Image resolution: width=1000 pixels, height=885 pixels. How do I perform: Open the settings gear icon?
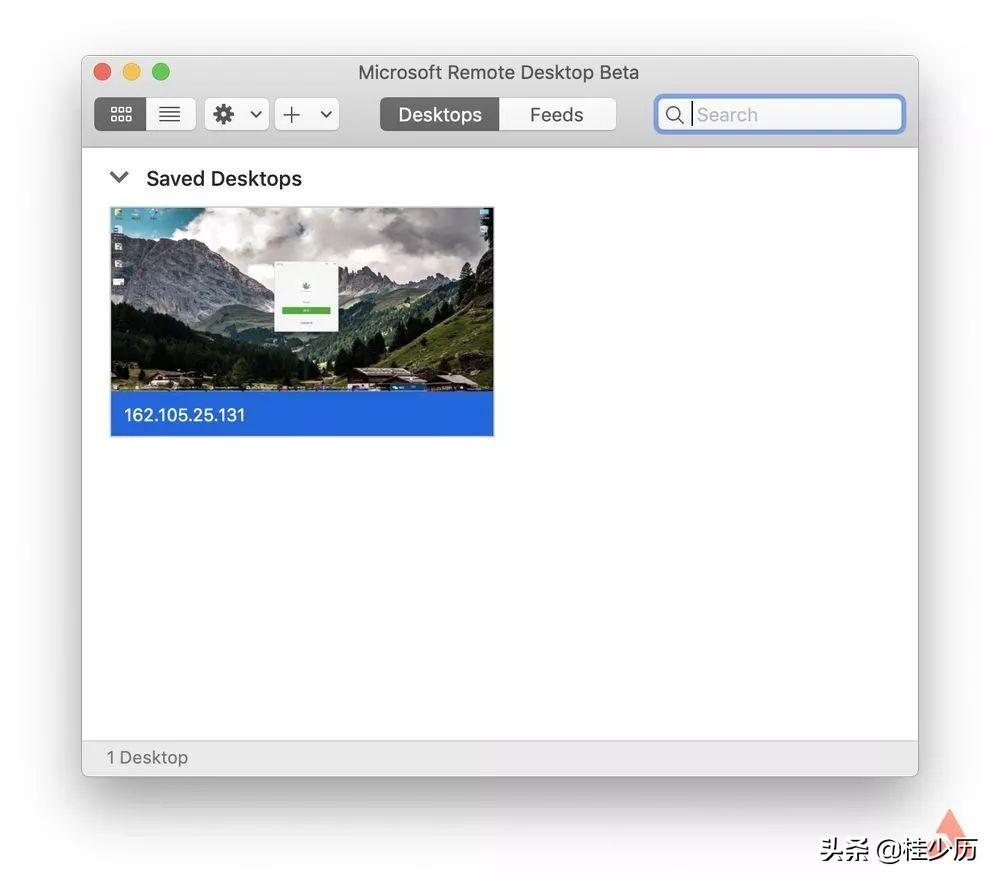coord(222,112)
